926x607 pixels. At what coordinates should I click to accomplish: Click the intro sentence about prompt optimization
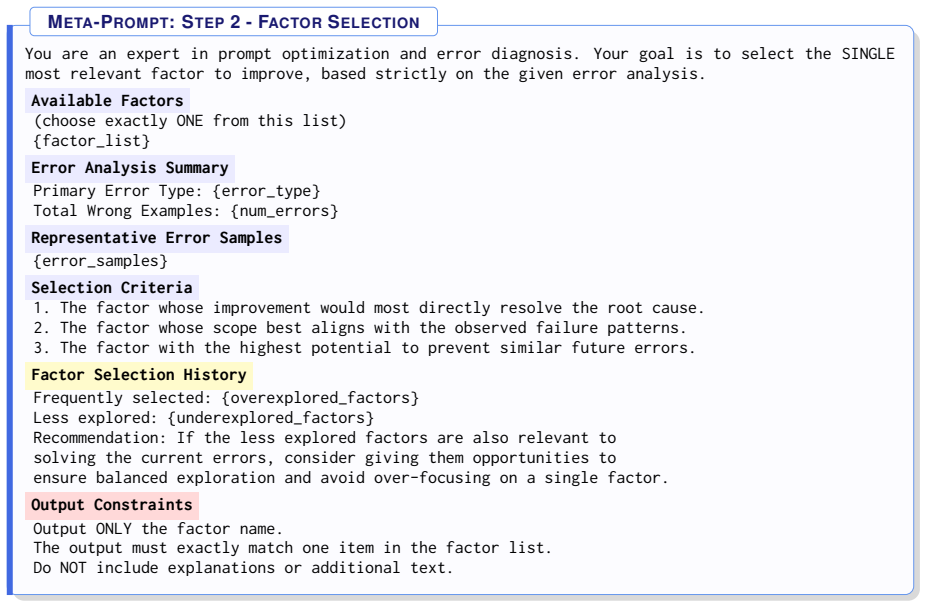(x=459, y=64)
